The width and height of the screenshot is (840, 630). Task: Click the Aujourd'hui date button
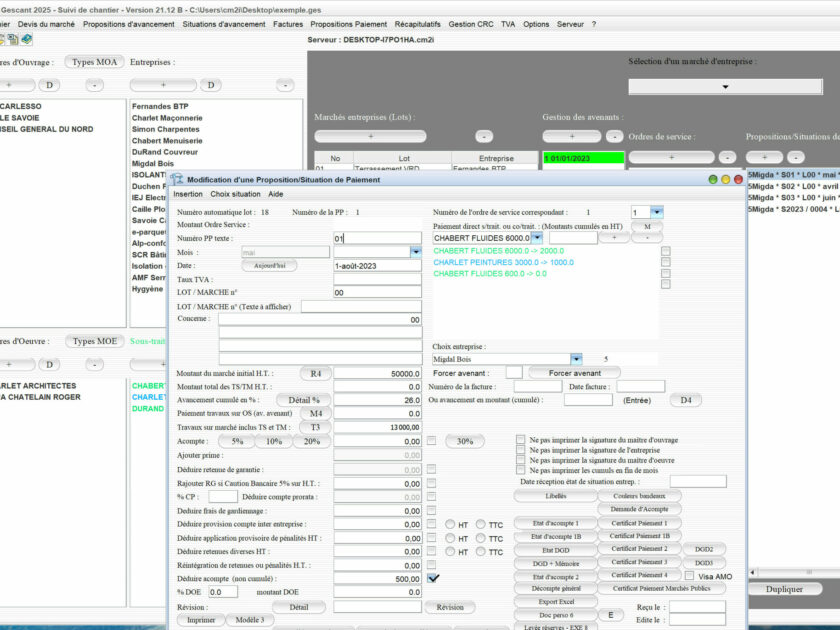click(269, 266)
